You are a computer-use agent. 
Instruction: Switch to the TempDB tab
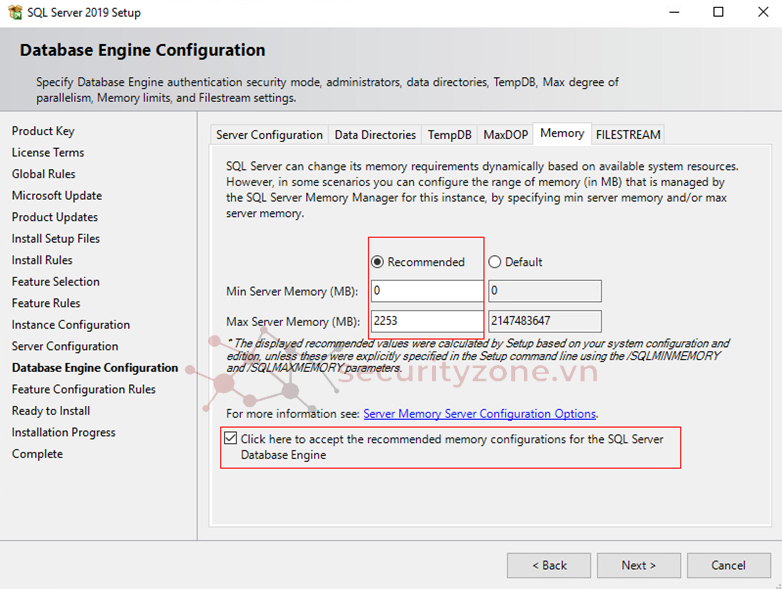coord(449,135)
